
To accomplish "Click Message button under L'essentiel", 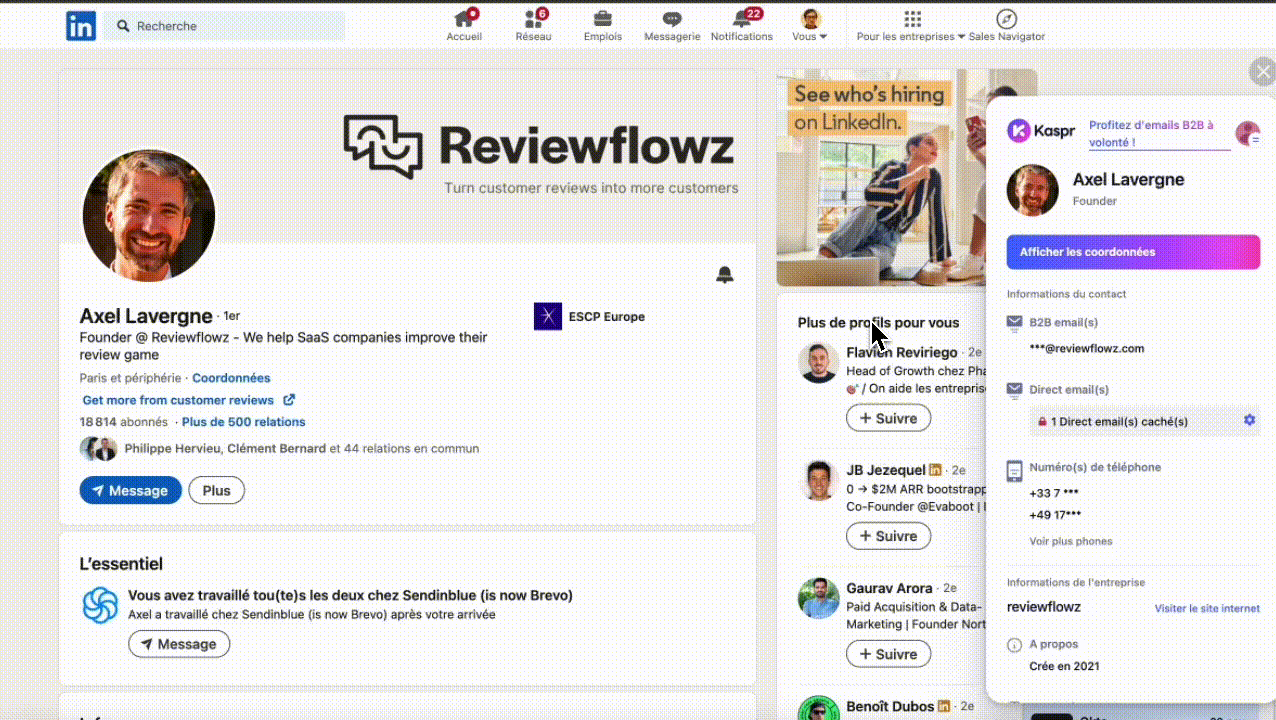I will pyautogui.click(x=179, y=644).
